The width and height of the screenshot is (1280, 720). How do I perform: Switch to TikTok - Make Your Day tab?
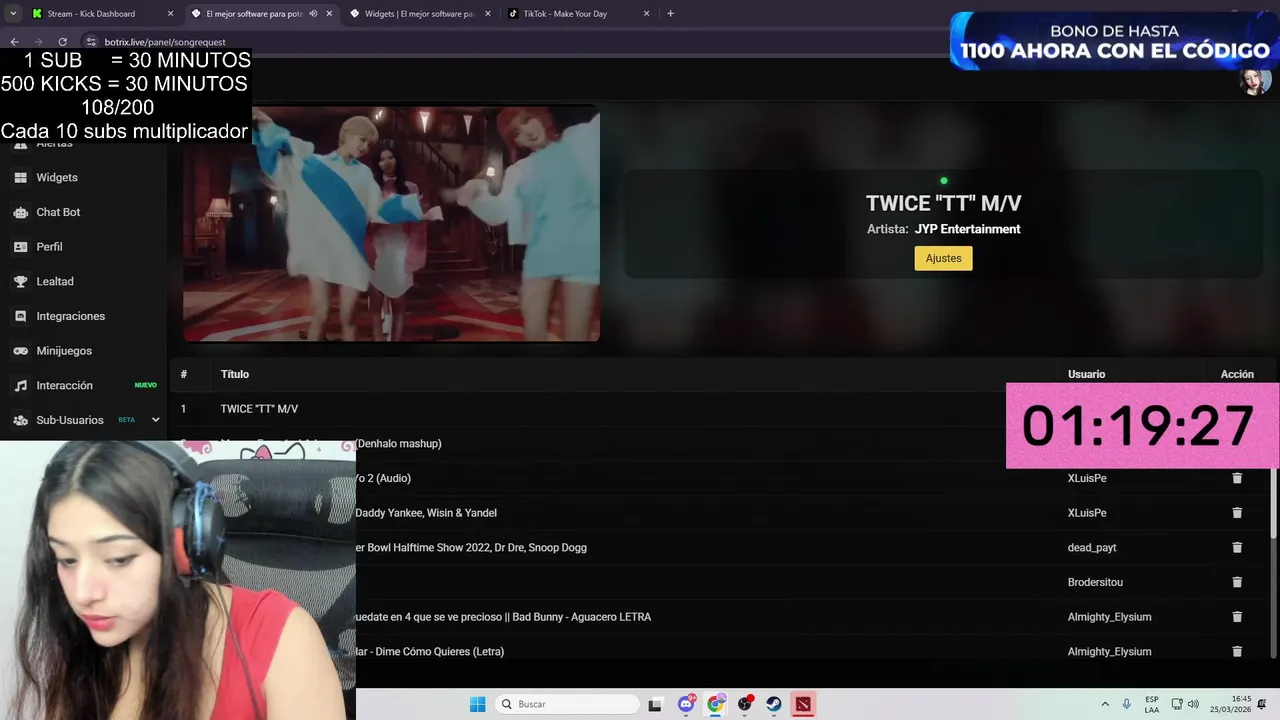(x=565, y=14)
